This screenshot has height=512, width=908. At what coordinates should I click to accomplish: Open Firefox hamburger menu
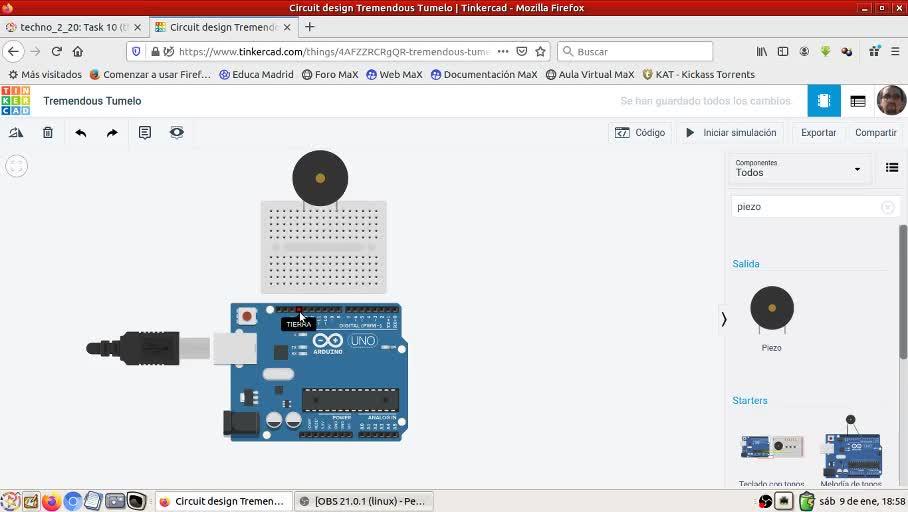click(x=895, y=52)
